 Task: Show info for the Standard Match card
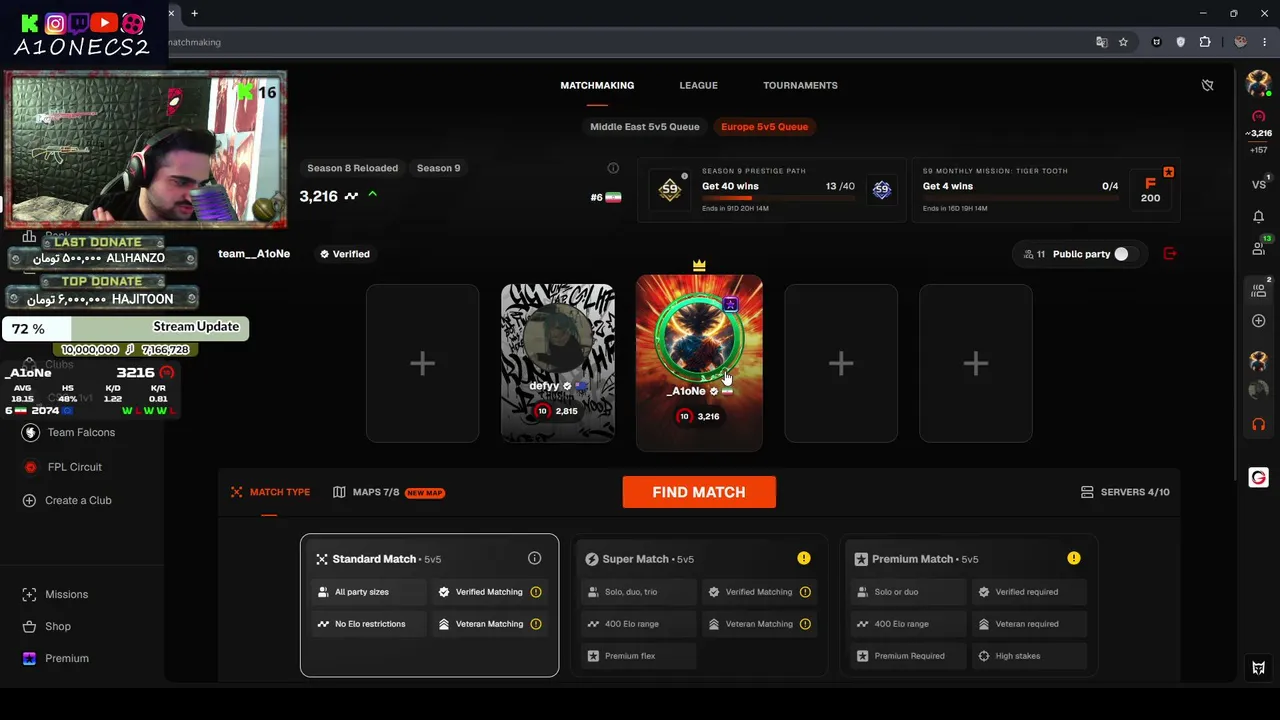534,558
